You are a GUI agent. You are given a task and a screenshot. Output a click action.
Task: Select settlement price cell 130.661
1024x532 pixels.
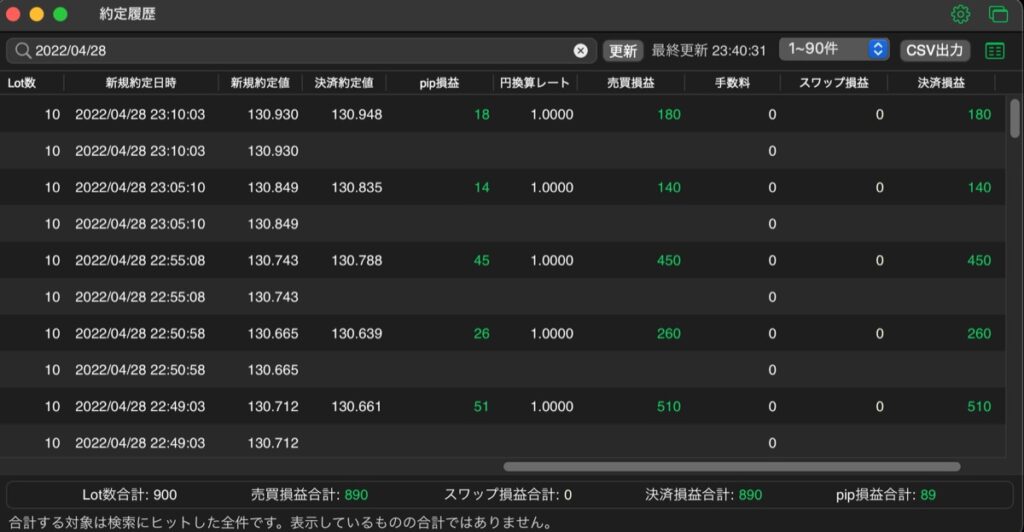[x=357, y=407]
